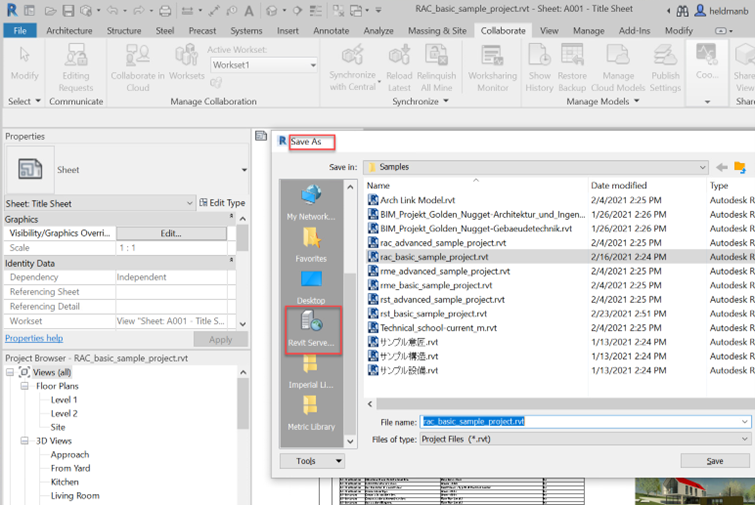This screenshot has height=505, width=755.
Task: Switch to the Structure ribbon tab
Action: (124, 31)
